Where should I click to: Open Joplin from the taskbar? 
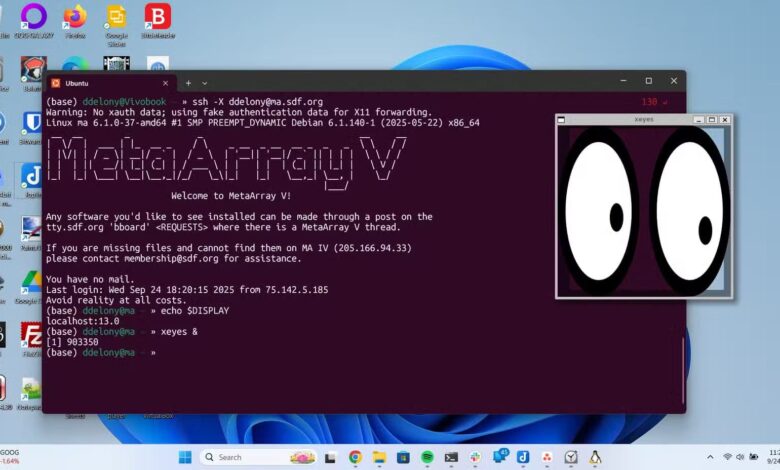tap(523, 457)
